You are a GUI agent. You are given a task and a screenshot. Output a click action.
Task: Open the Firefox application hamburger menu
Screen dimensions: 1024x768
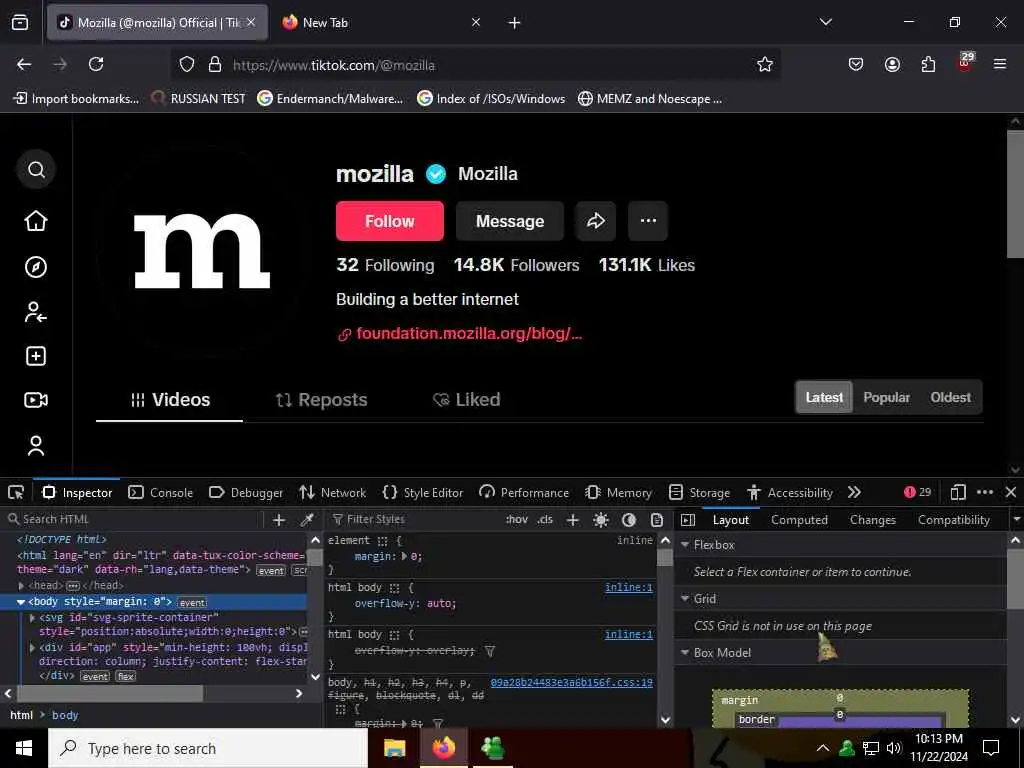tap(1000, 64)
